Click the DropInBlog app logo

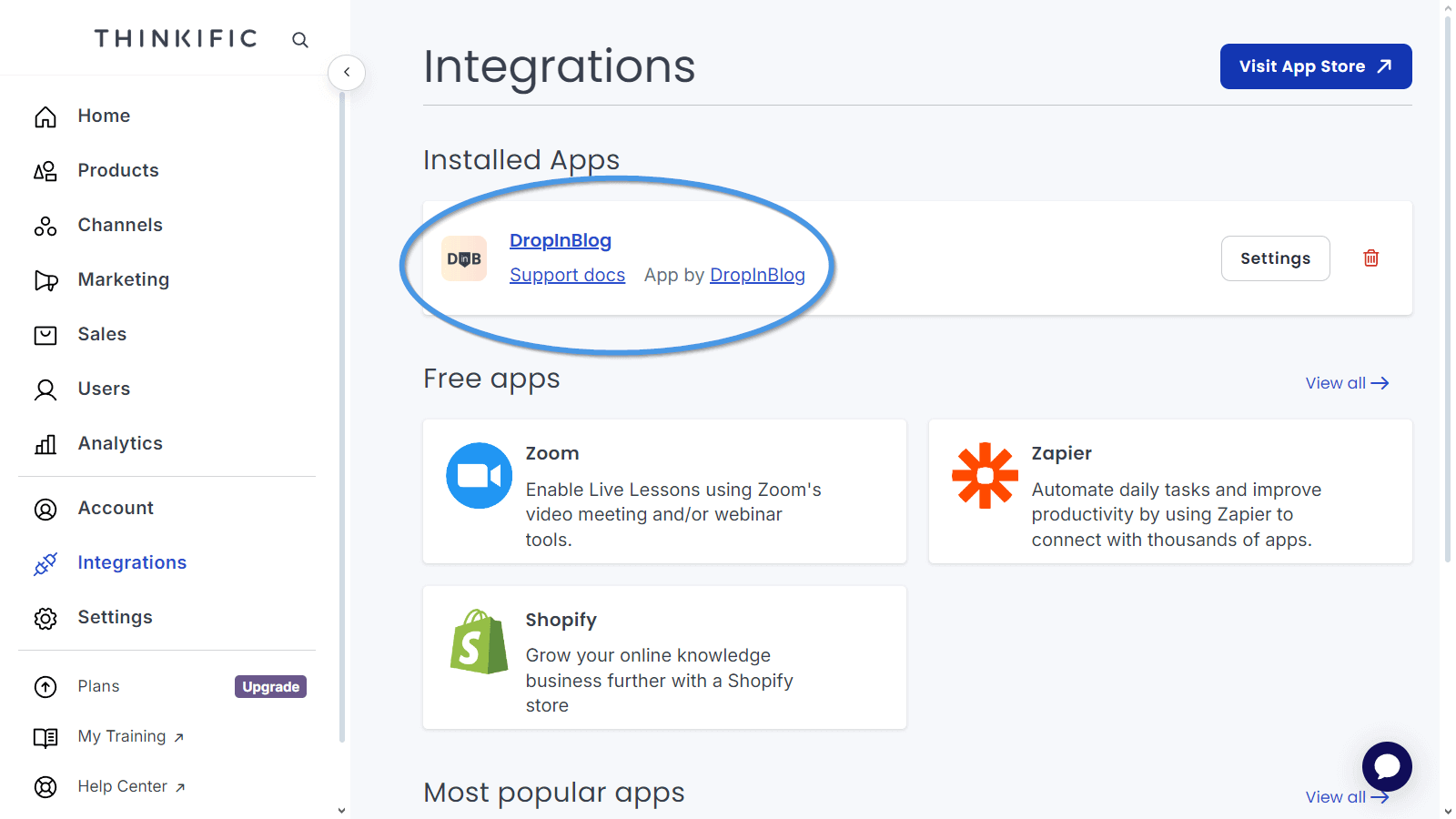464,258
